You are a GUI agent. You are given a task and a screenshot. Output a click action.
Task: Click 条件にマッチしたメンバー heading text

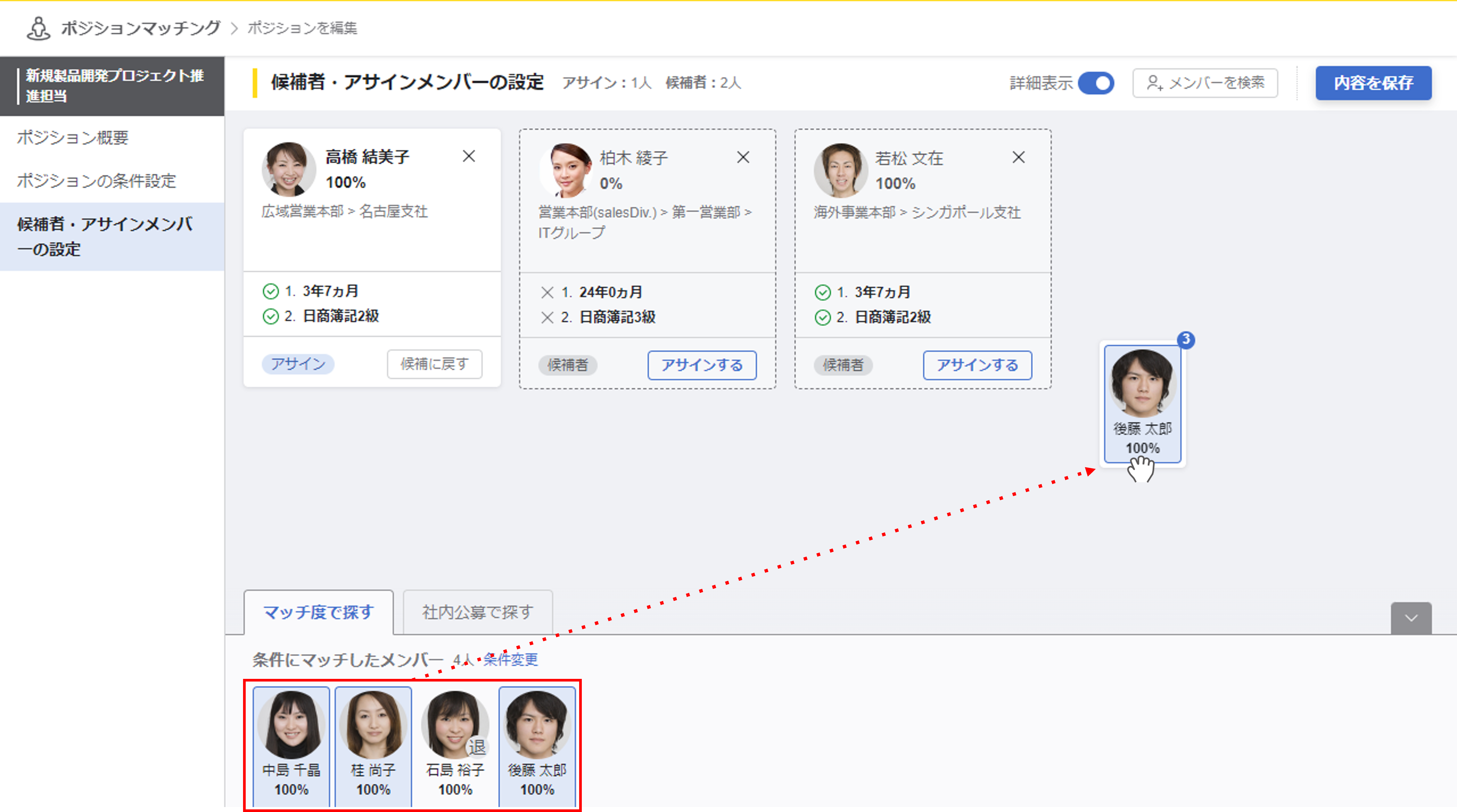[x=348, y=659]
